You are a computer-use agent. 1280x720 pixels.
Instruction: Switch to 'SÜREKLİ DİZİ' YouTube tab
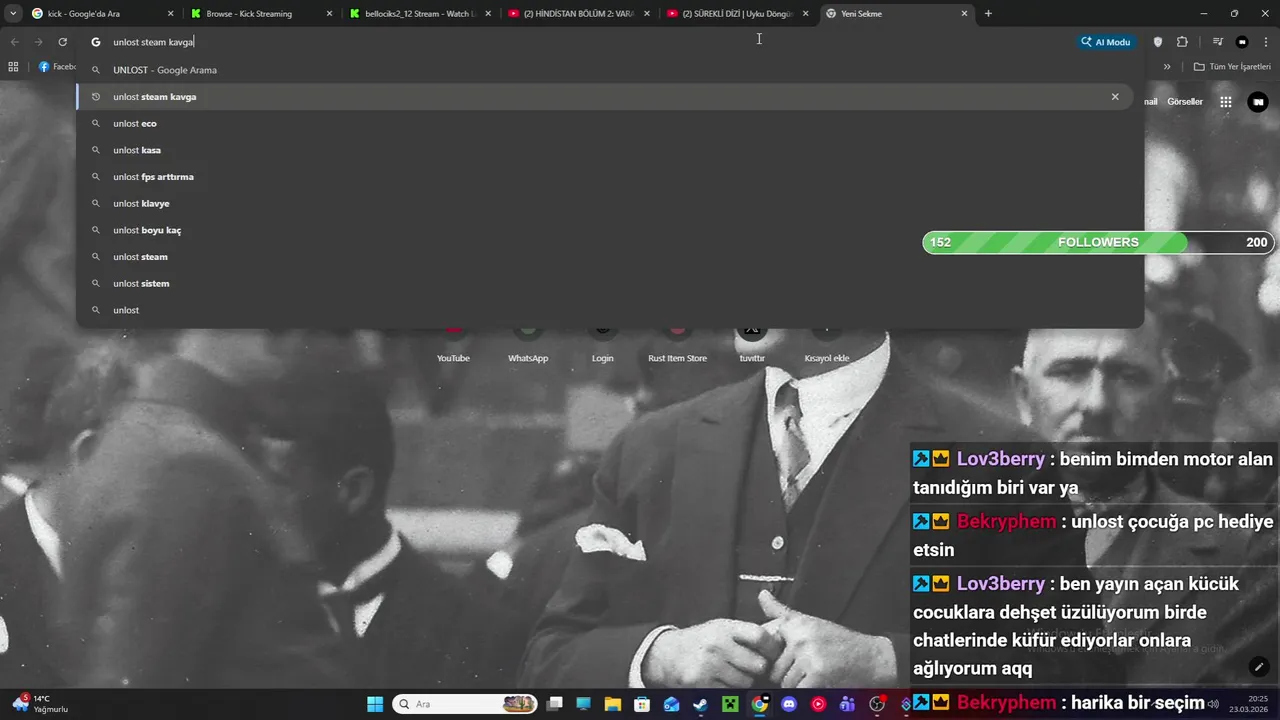tap(737, 14)
